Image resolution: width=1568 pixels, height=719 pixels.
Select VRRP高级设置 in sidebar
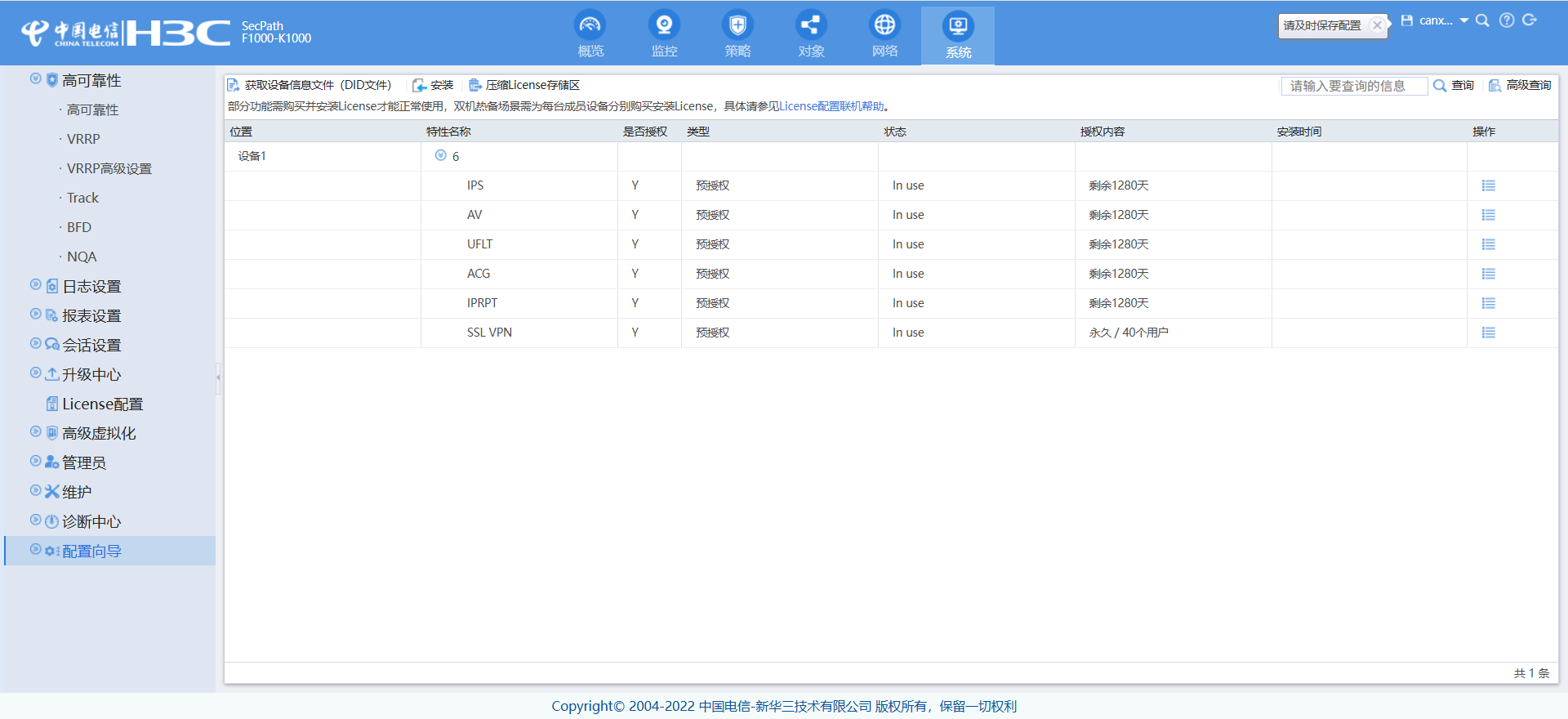pyautogui.click(x=109, y=168)
